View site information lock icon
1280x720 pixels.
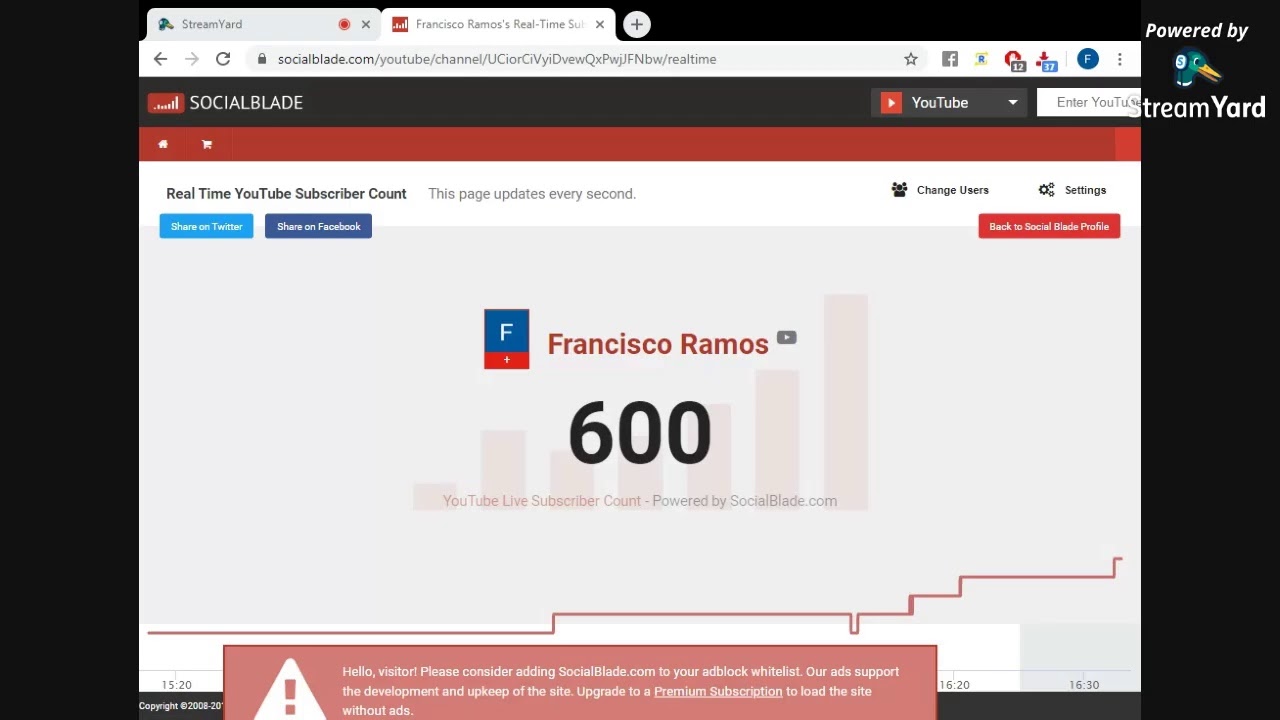click(262, 59)
